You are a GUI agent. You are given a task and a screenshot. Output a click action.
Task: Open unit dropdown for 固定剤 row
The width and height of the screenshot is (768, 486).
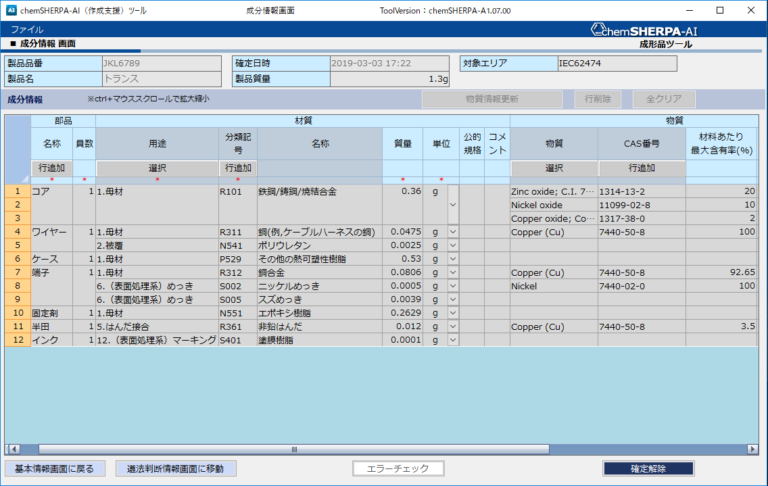pyautogui.click(x=453, y=313)
